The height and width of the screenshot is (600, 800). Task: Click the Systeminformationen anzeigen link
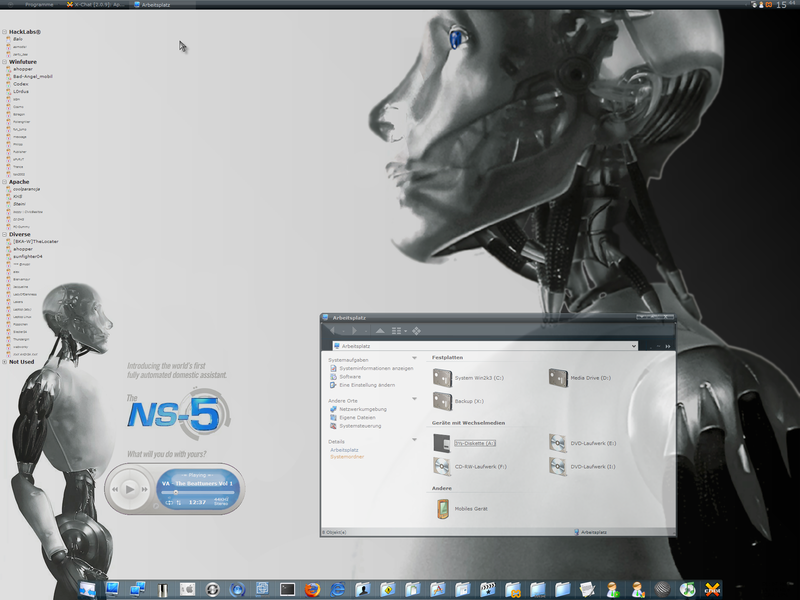(375, 368)
